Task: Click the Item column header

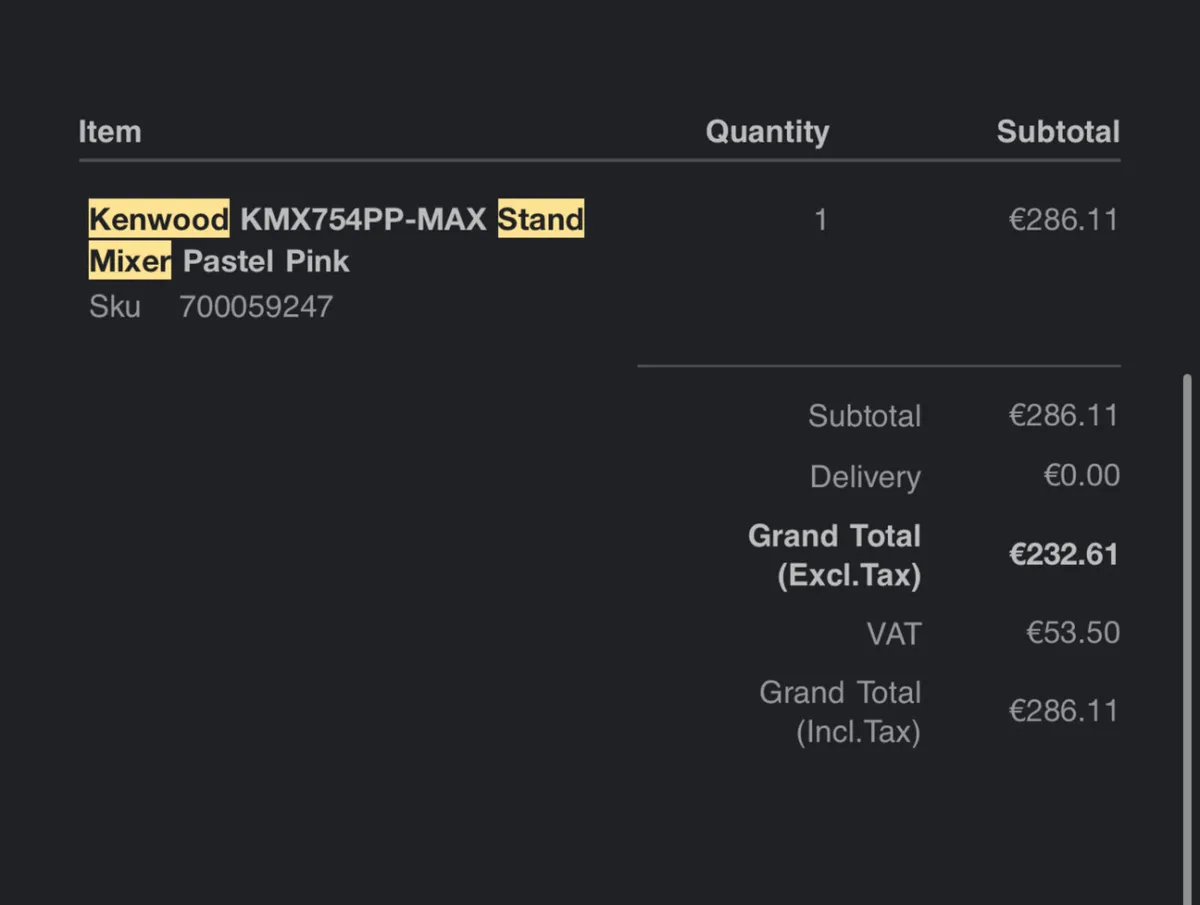Action: (110, 132)
